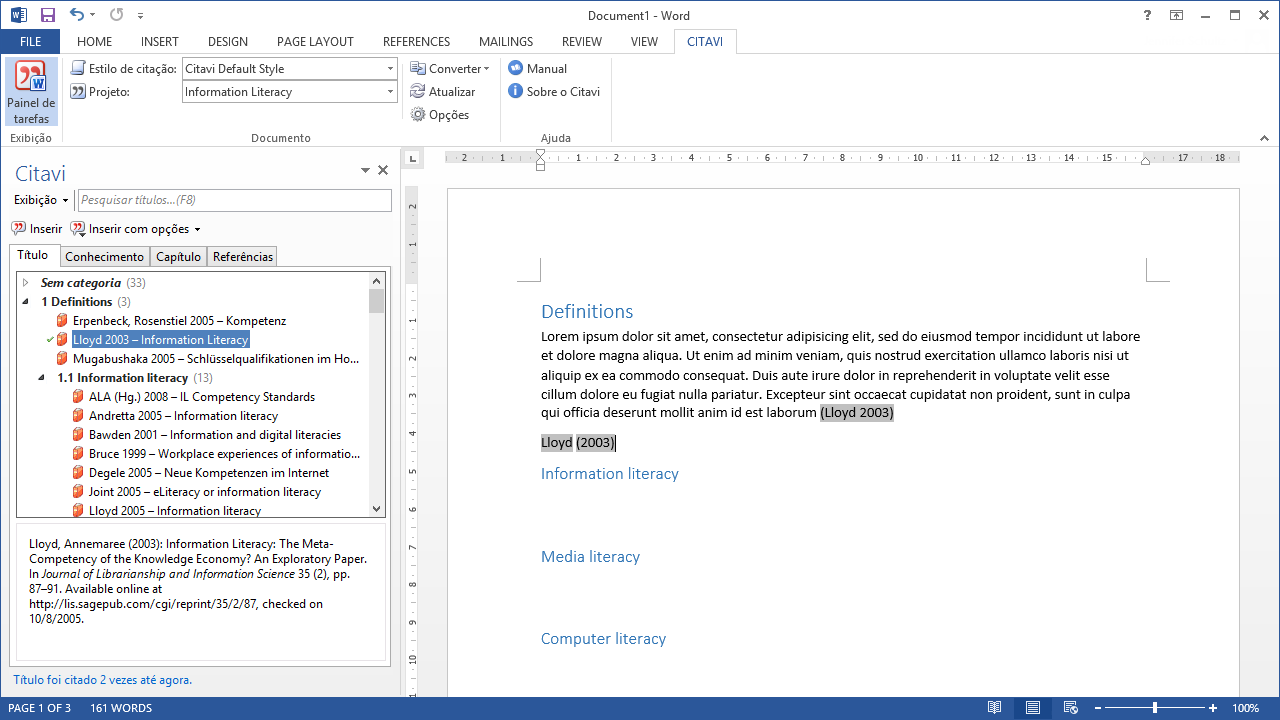
Task: Open the Citavi Manual
Action: (x=537, y=69)
